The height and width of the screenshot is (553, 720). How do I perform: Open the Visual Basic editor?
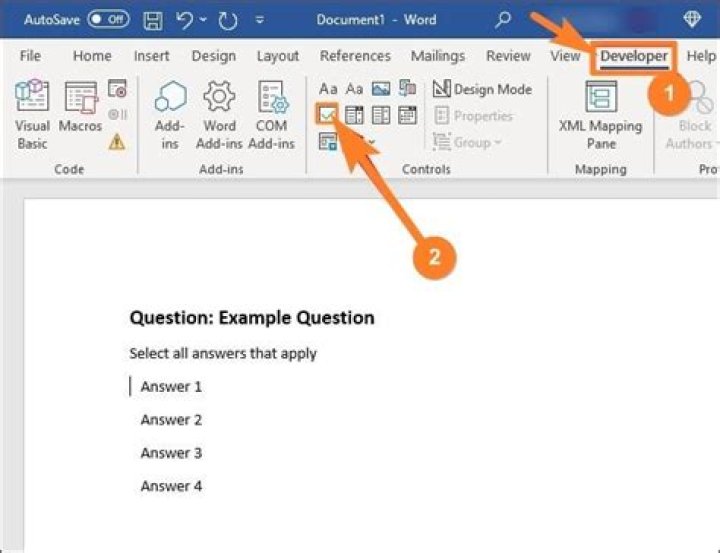click(x=32, y=115)
